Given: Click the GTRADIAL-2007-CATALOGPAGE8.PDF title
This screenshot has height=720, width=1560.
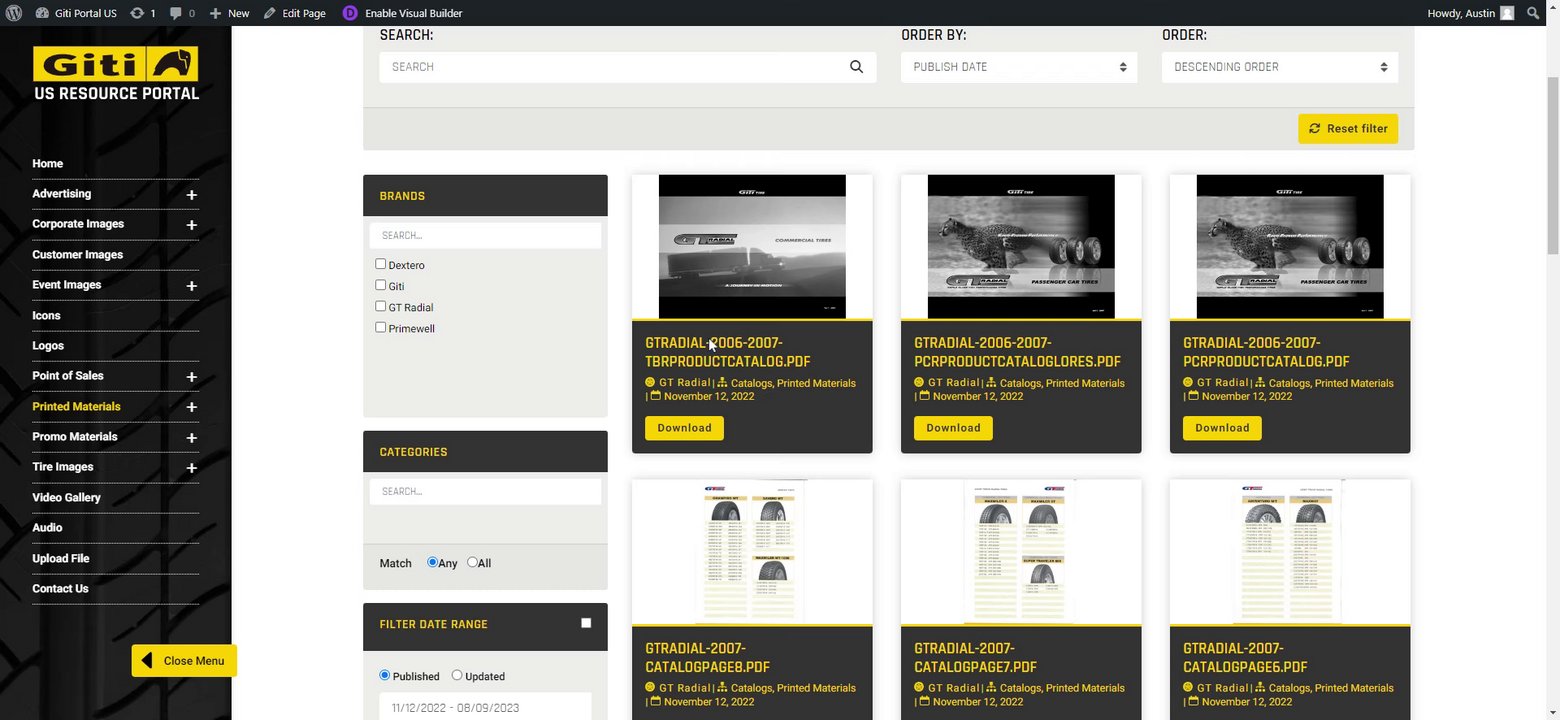Looking at the screenshot, I should [x=707, y=658].
